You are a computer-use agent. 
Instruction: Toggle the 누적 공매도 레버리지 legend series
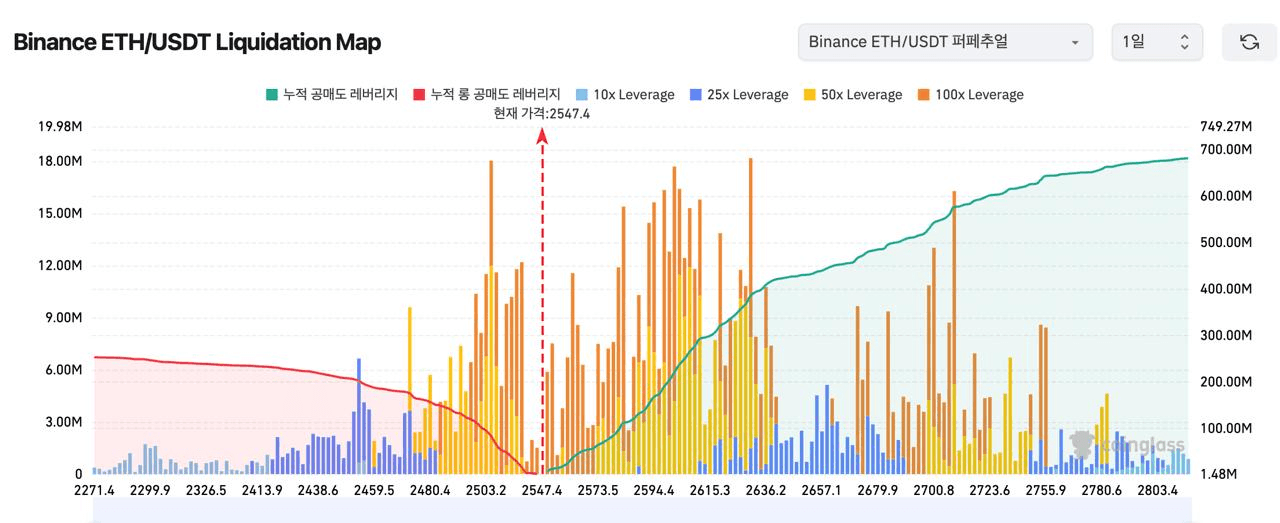click(331, 94)
